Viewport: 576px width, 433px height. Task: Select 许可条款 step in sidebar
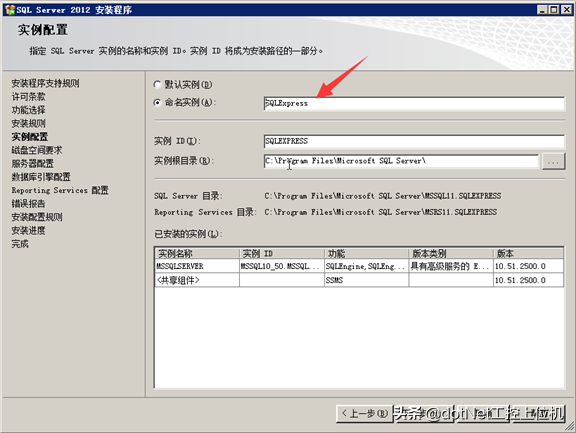click(x=28, y=97)
